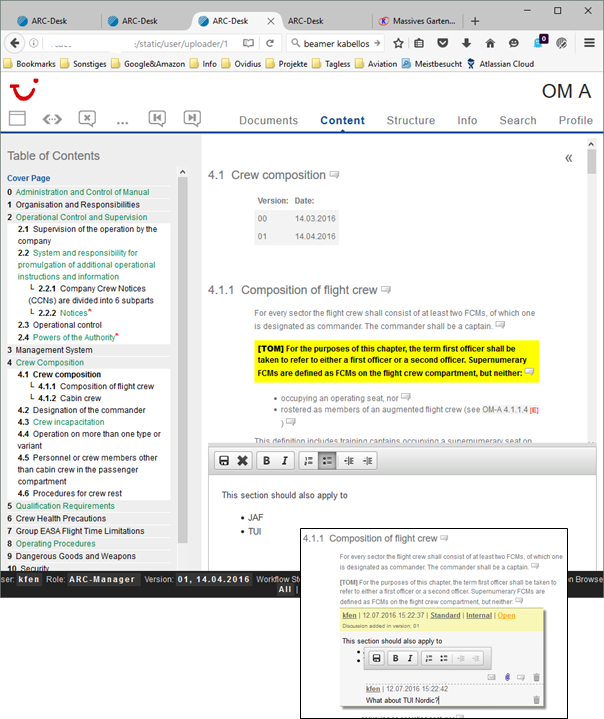Collapse the side panel with the « chevron
604x719 pixels.
pyautogui.click(x=569, y=158)
